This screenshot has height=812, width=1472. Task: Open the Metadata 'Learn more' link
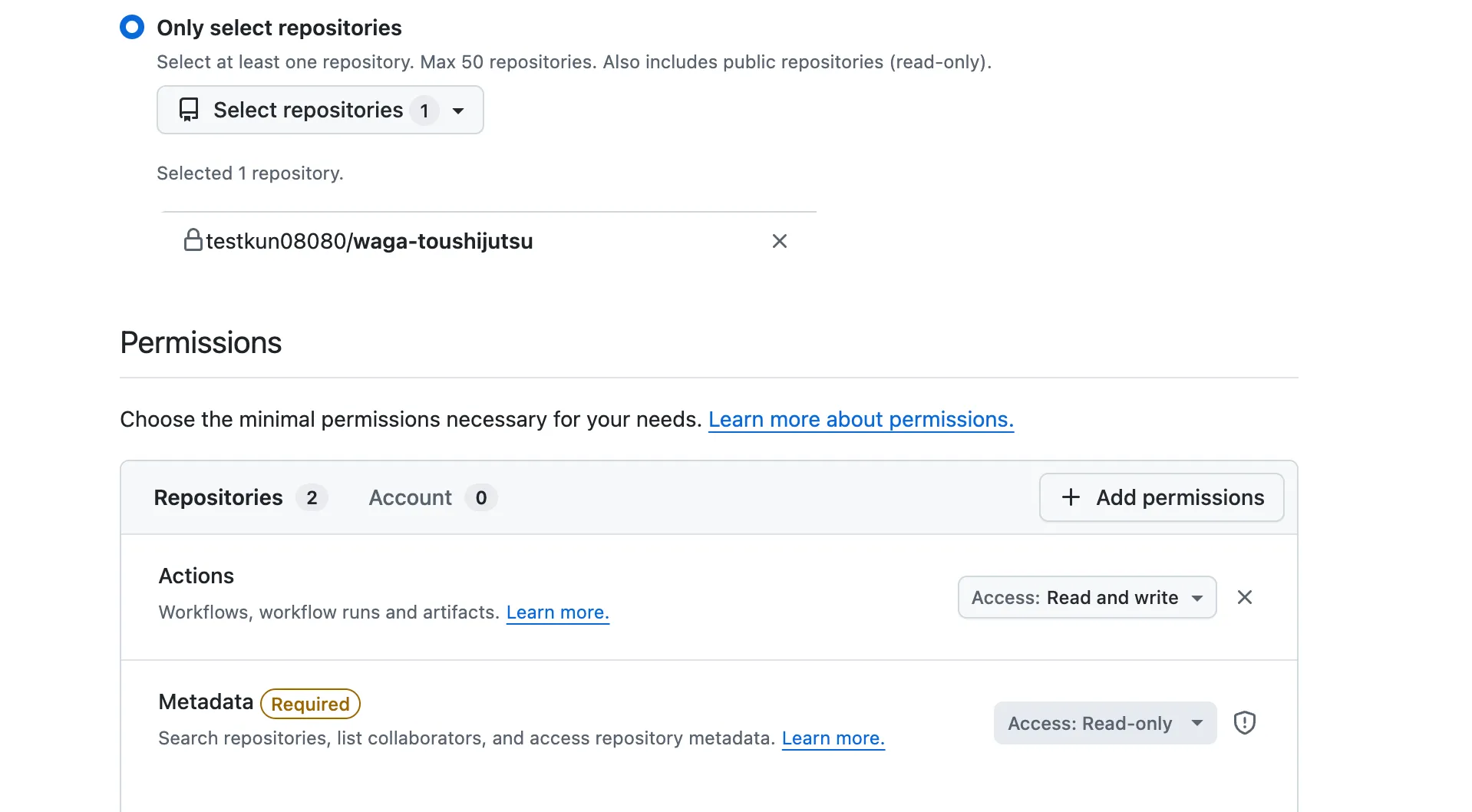coord(833,738)
